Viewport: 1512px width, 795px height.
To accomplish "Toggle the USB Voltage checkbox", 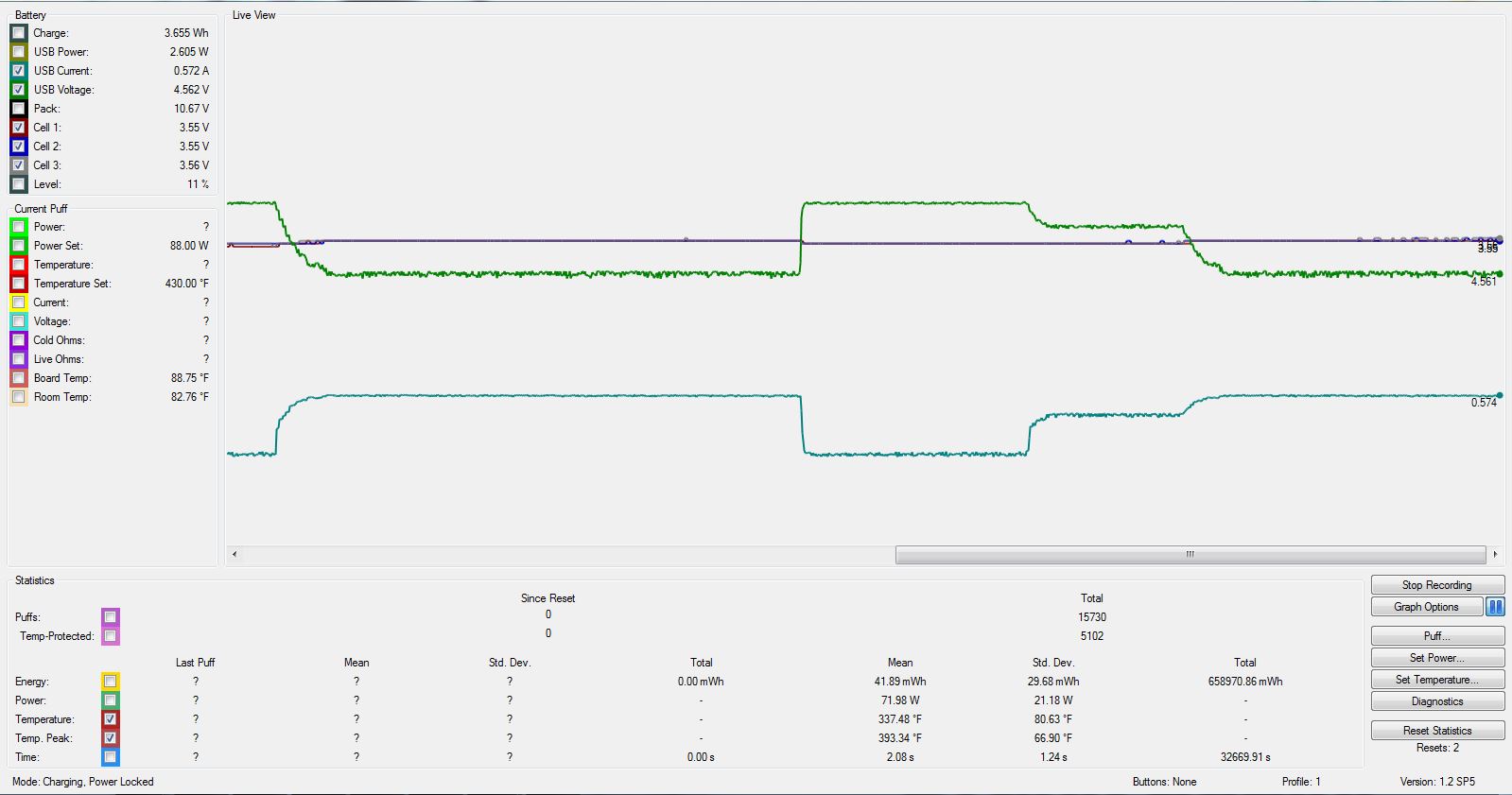I will (19, 90).
